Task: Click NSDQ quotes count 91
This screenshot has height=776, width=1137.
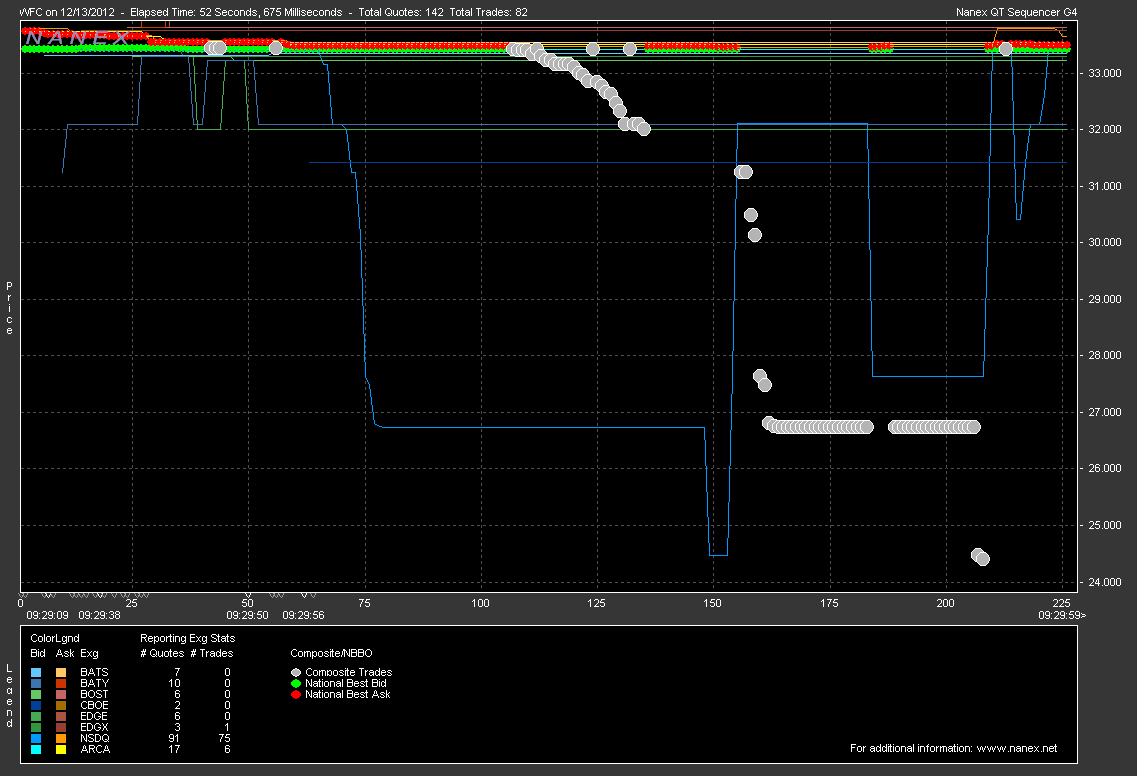Action: [x=174, y=738]
